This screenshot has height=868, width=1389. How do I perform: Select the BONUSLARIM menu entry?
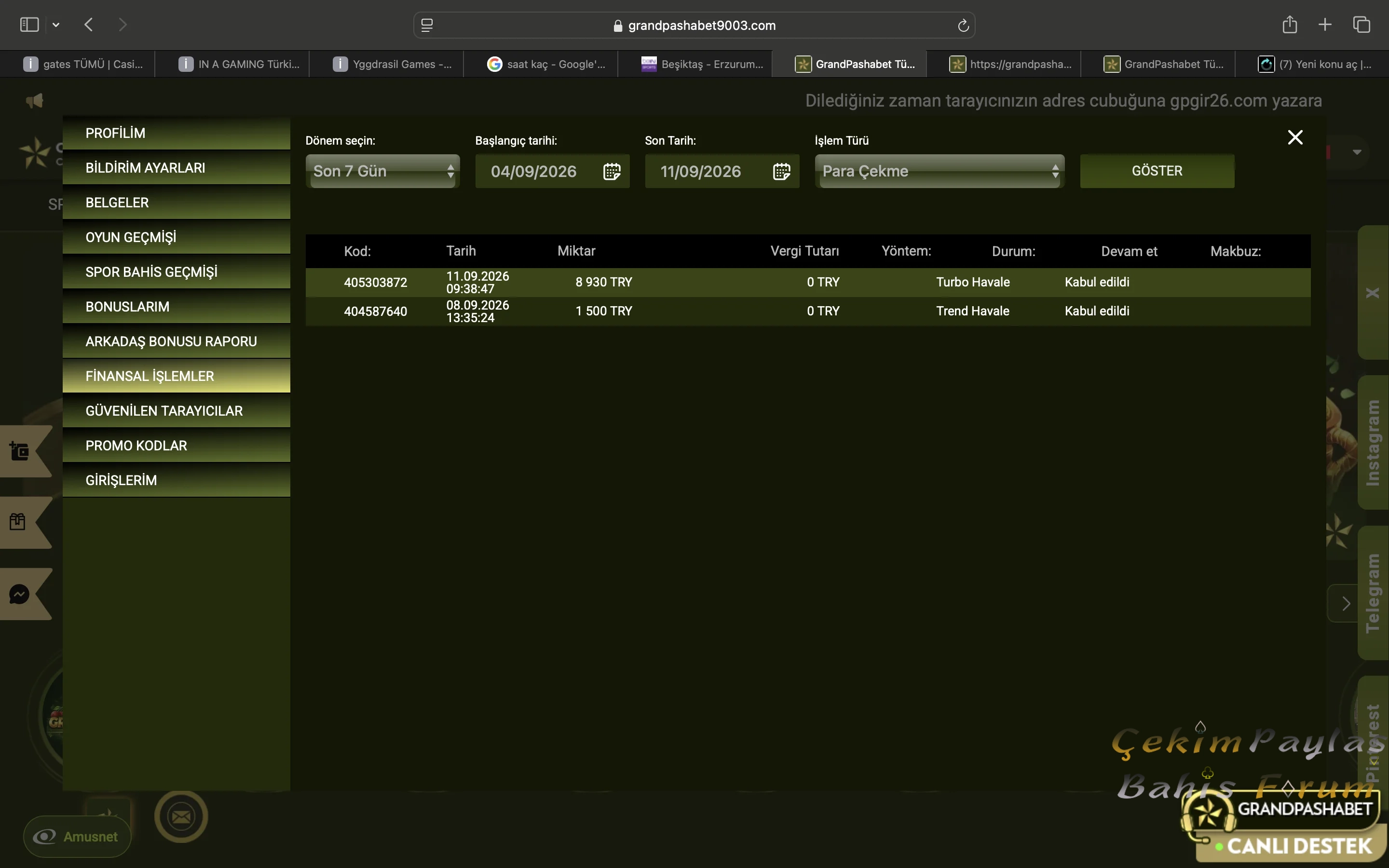point(176,307)
